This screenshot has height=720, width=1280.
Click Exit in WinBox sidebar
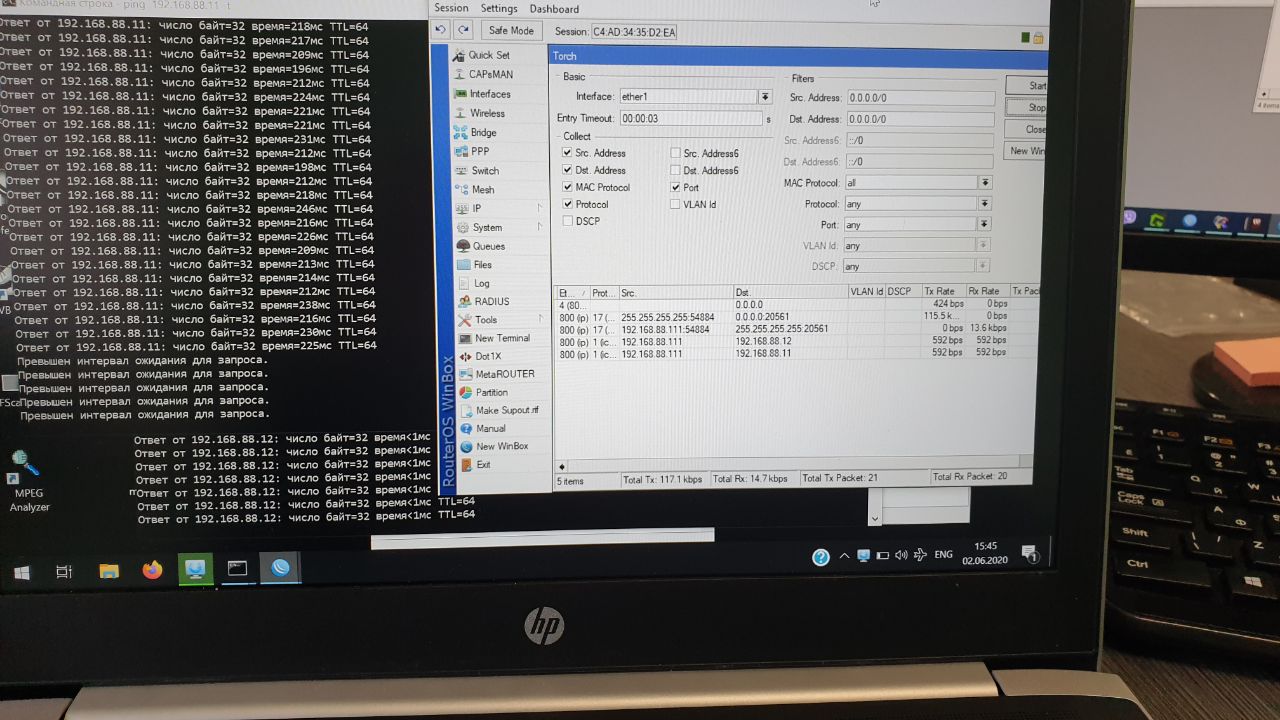click(x=483, y=464)
